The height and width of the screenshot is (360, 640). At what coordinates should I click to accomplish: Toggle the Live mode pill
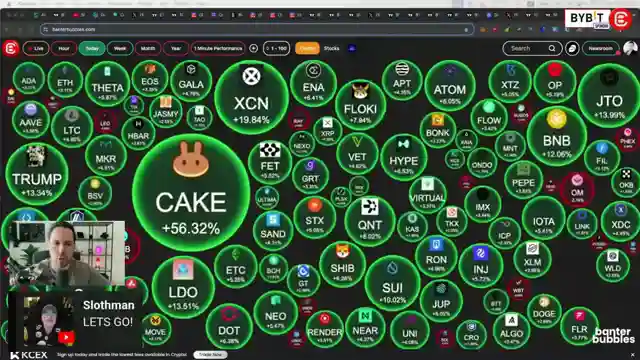pos(36,49)
